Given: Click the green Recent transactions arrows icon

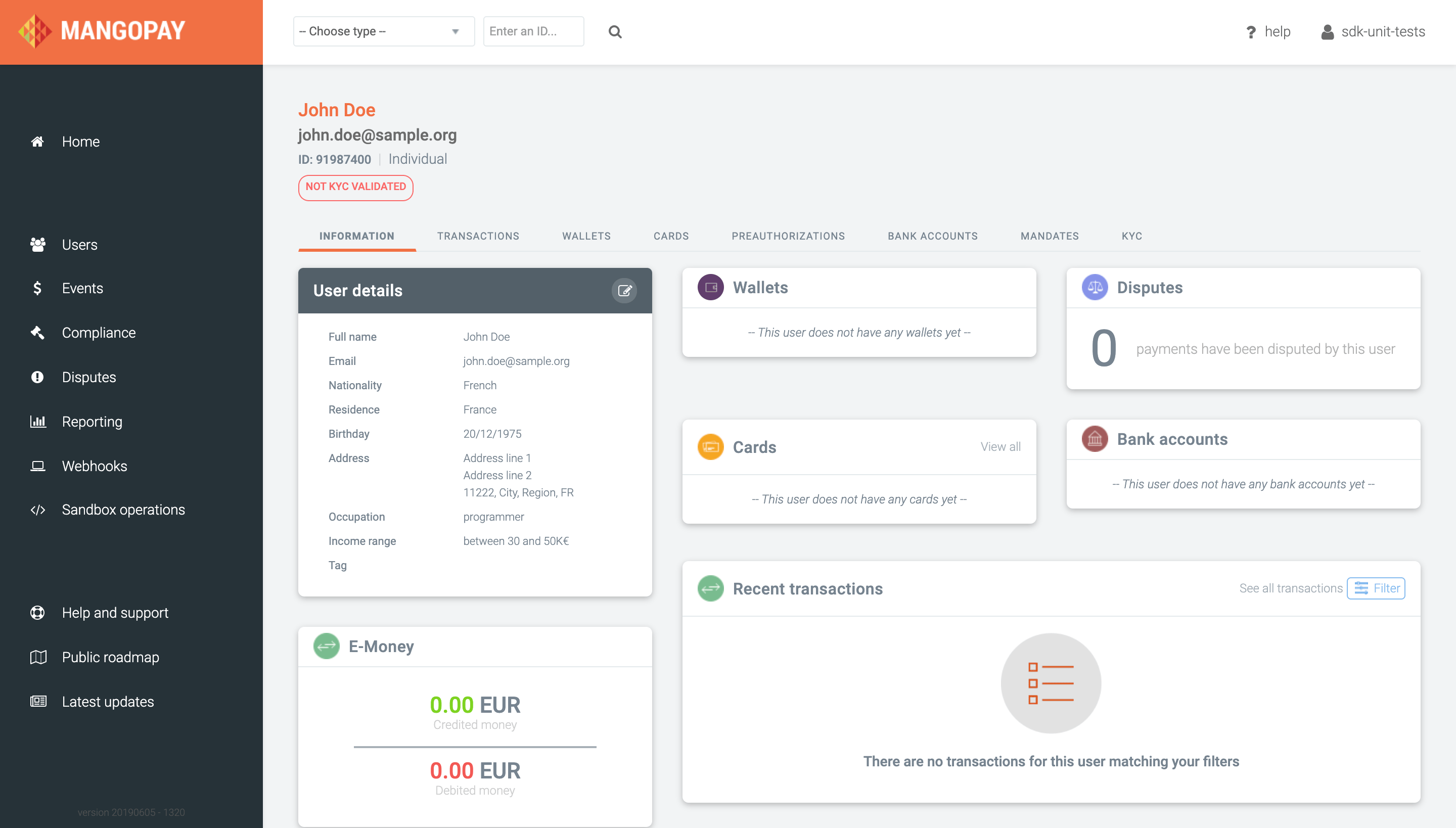Looking at the screenshot, I should pos(710,588).
